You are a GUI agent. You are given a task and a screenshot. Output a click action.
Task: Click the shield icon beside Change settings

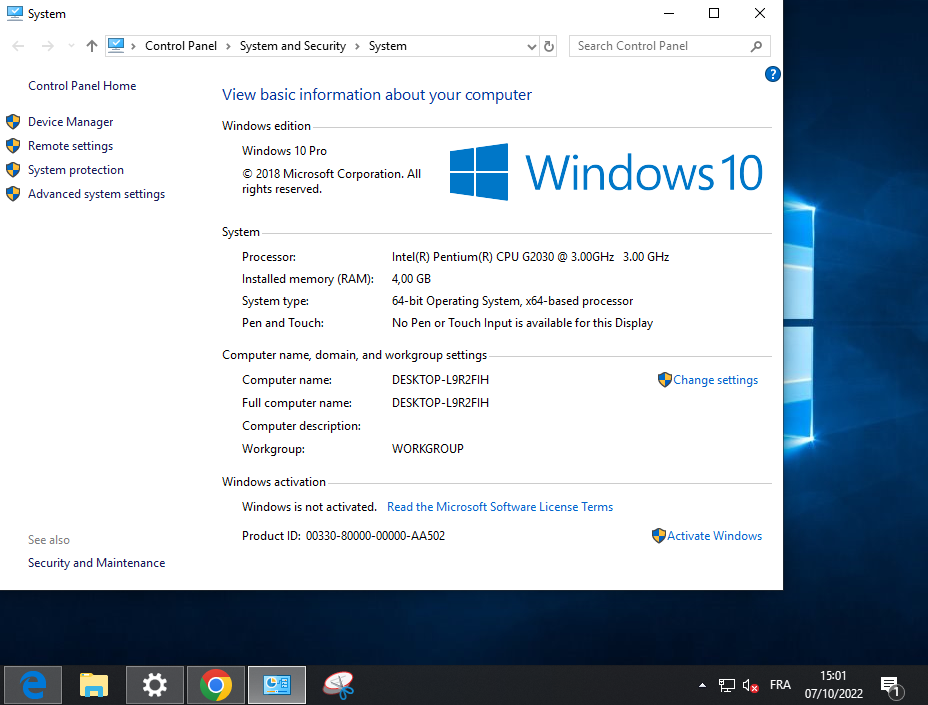[x=665, y=379]
